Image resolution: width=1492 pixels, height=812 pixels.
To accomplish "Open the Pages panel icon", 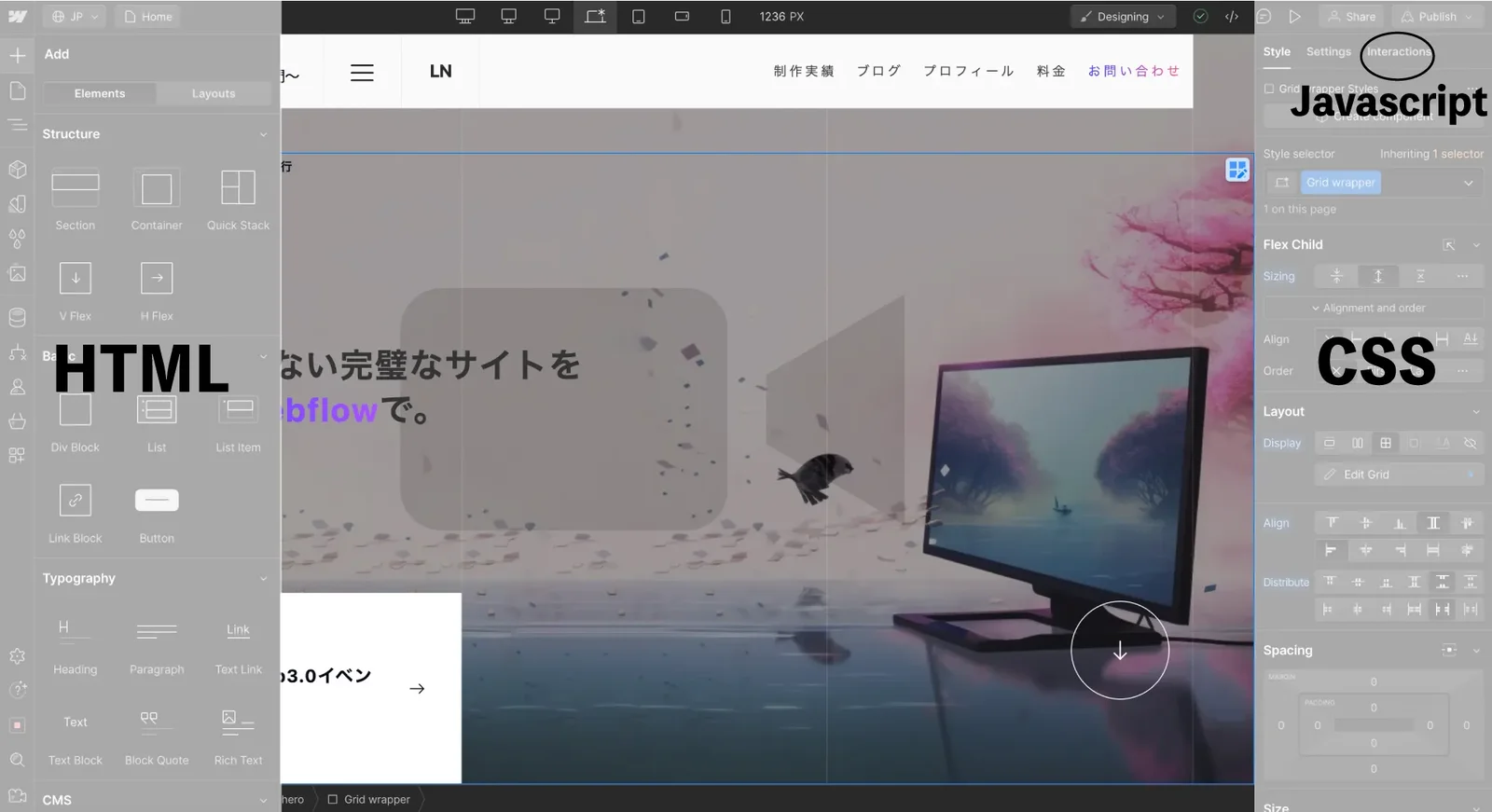I will tap(17, 90).
